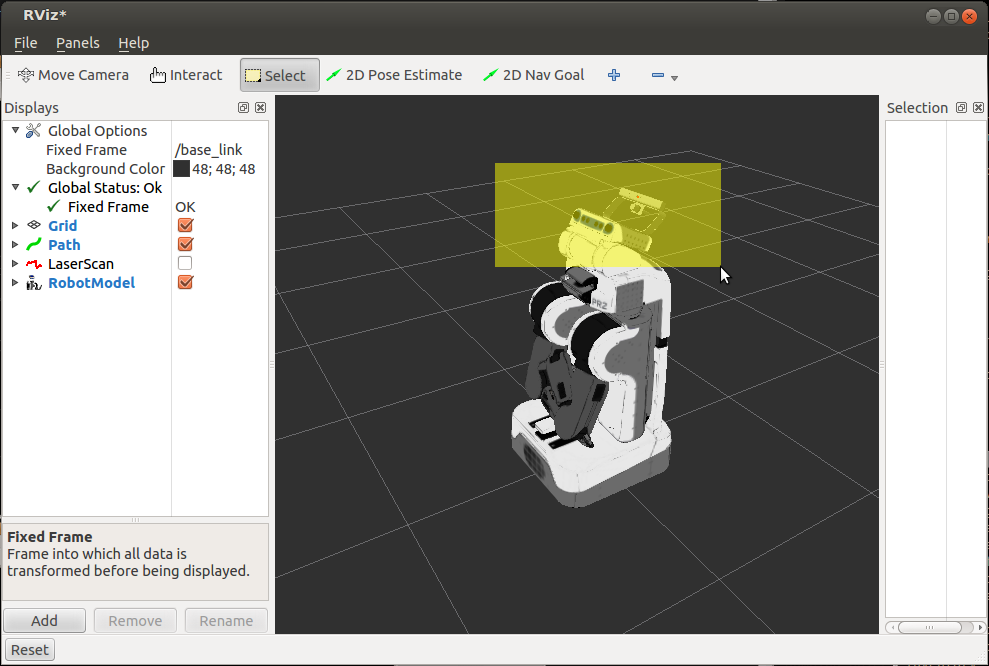The image size is (989, 666).
Task: Click the Add display button
Action: tap(44, 621)
